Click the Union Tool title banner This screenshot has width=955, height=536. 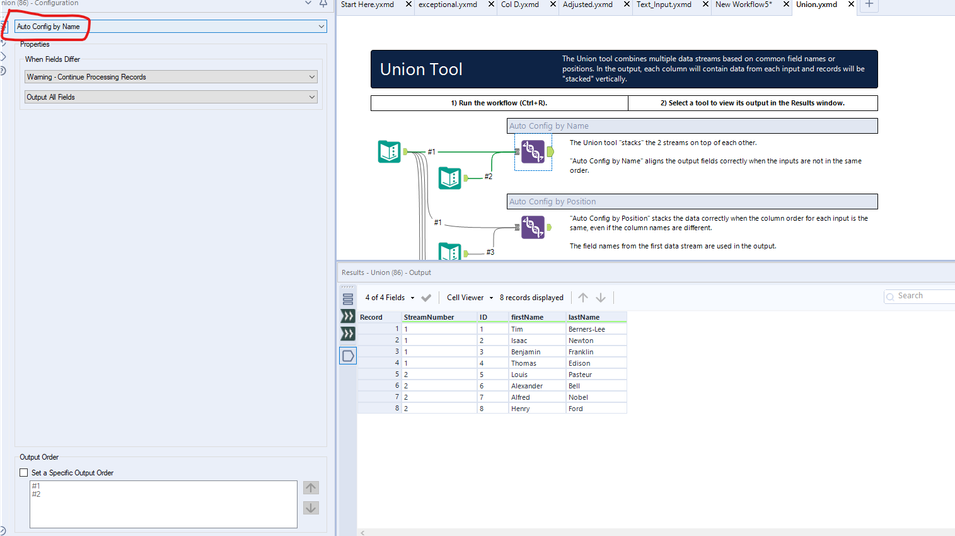pyautogui.click(x=624, y=69)
